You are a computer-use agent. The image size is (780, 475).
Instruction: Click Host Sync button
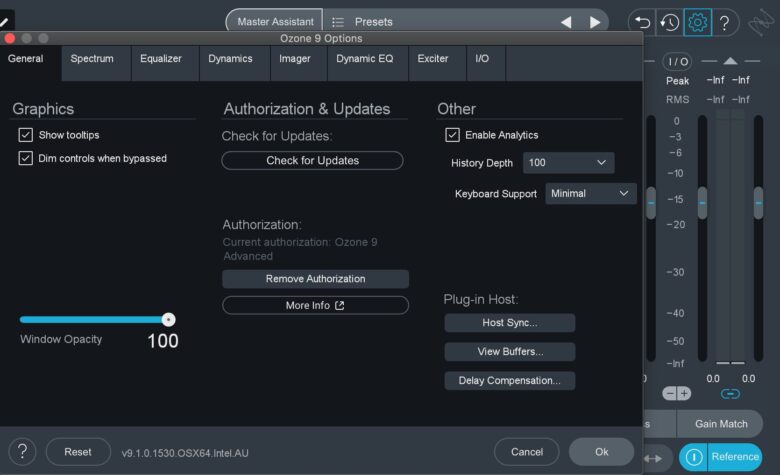point(509,323)
